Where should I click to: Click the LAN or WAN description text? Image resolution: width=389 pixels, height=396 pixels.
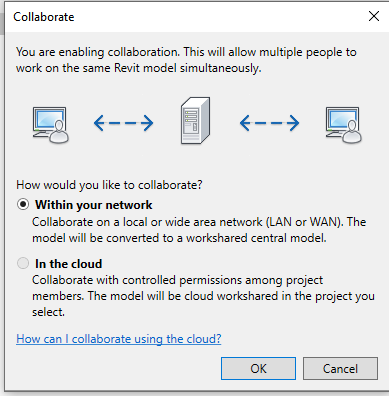(x=199, y=230)
